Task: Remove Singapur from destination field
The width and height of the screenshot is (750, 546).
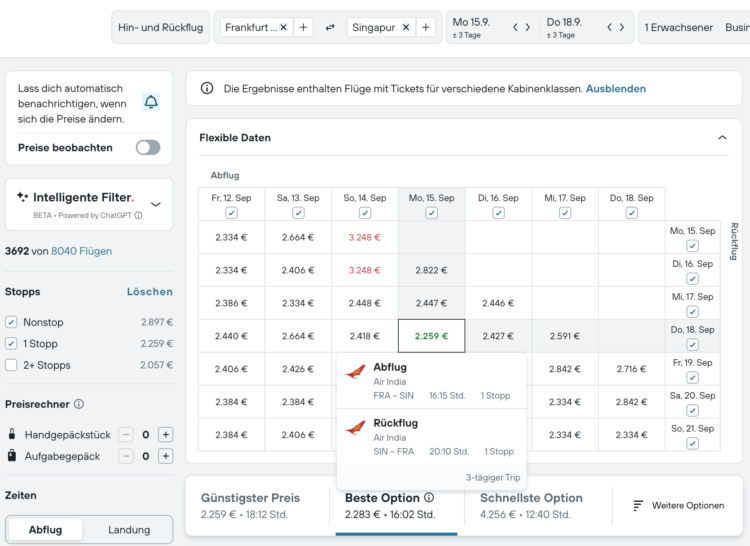Action: click(406, 28)
